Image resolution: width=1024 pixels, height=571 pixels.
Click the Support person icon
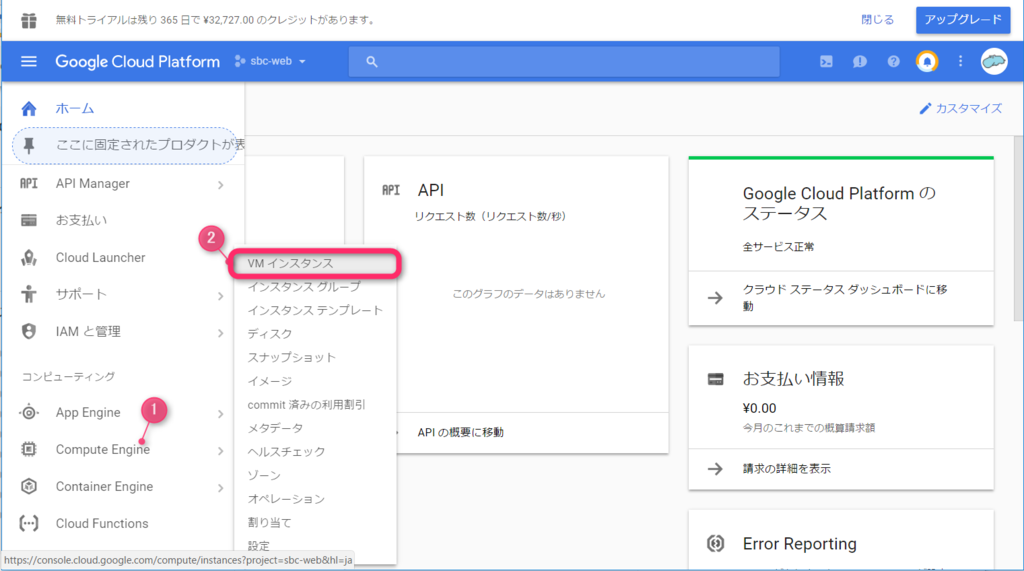point(29,294)
